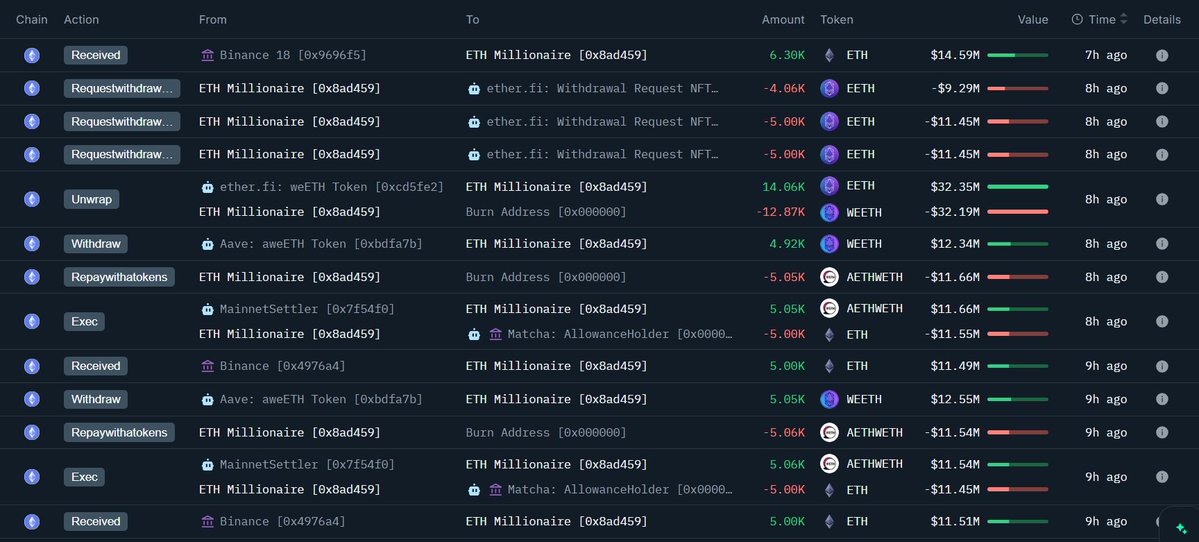Click the green value bar for $32.35M

[x=1018, y=187]
